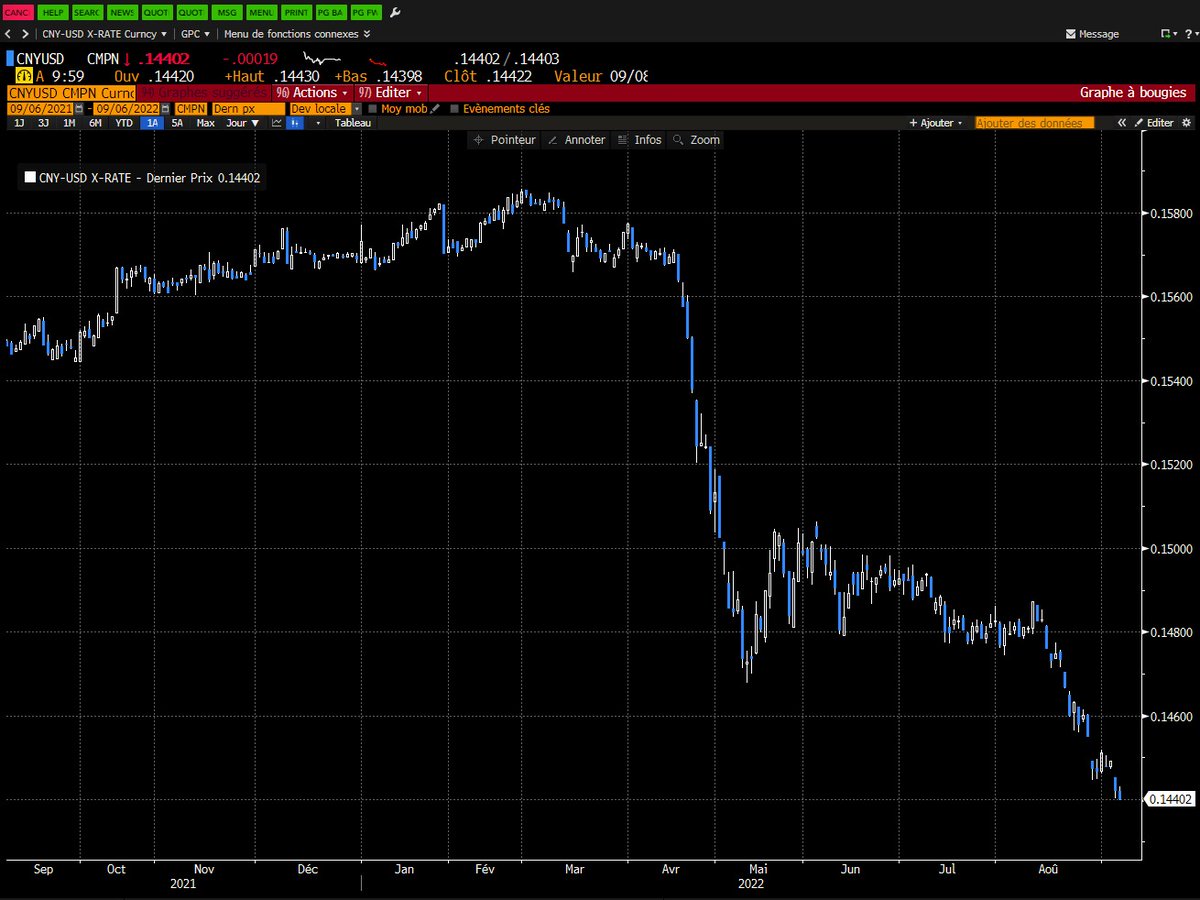The image size is (1200, 900).
Task: Open the CNY-USD X-RATE Curncy dropdown
Action: coord(104,34)
